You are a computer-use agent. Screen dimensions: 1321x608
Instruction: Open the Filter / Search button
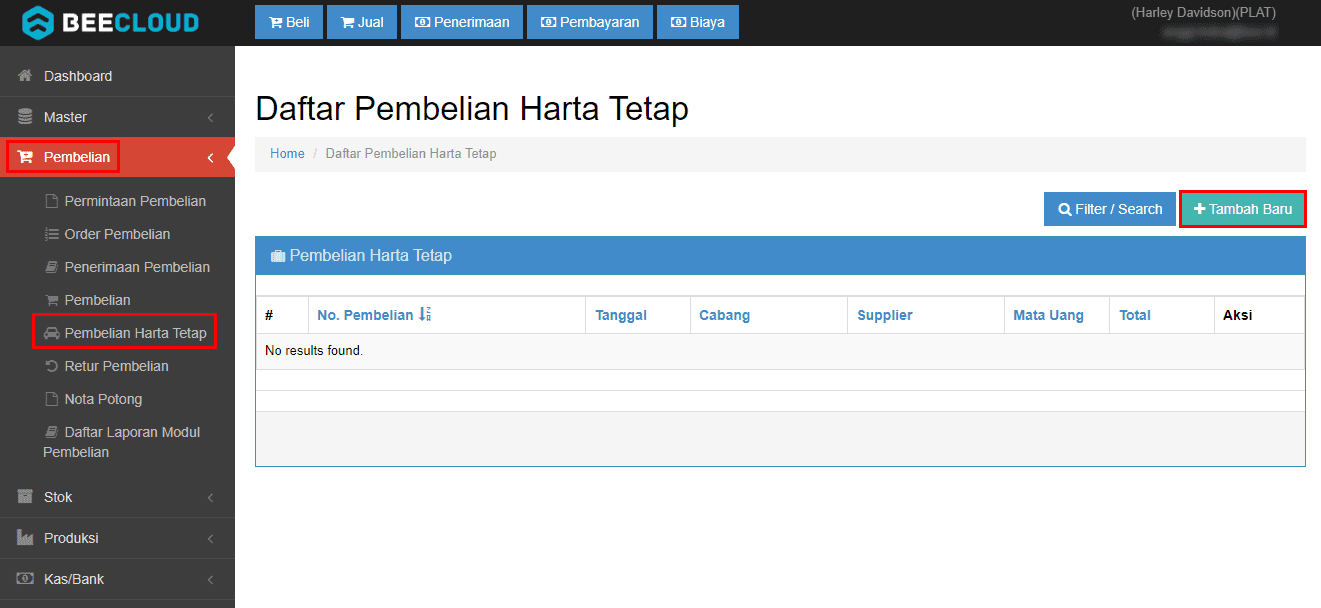point(1110,209)
